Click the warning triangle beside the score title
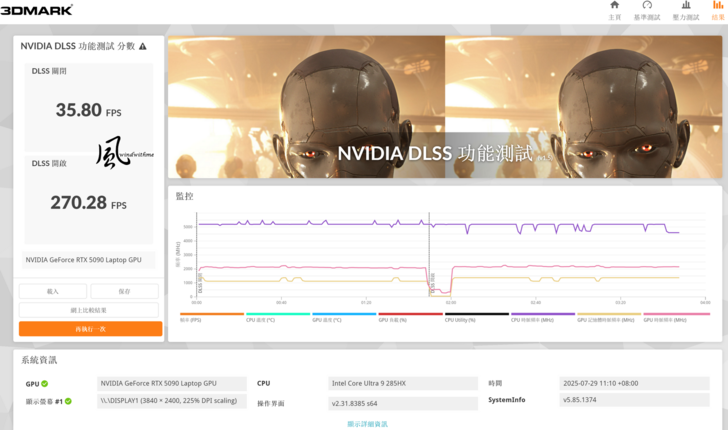This screenshot has width=728, height=430. [x=143, y=46]
